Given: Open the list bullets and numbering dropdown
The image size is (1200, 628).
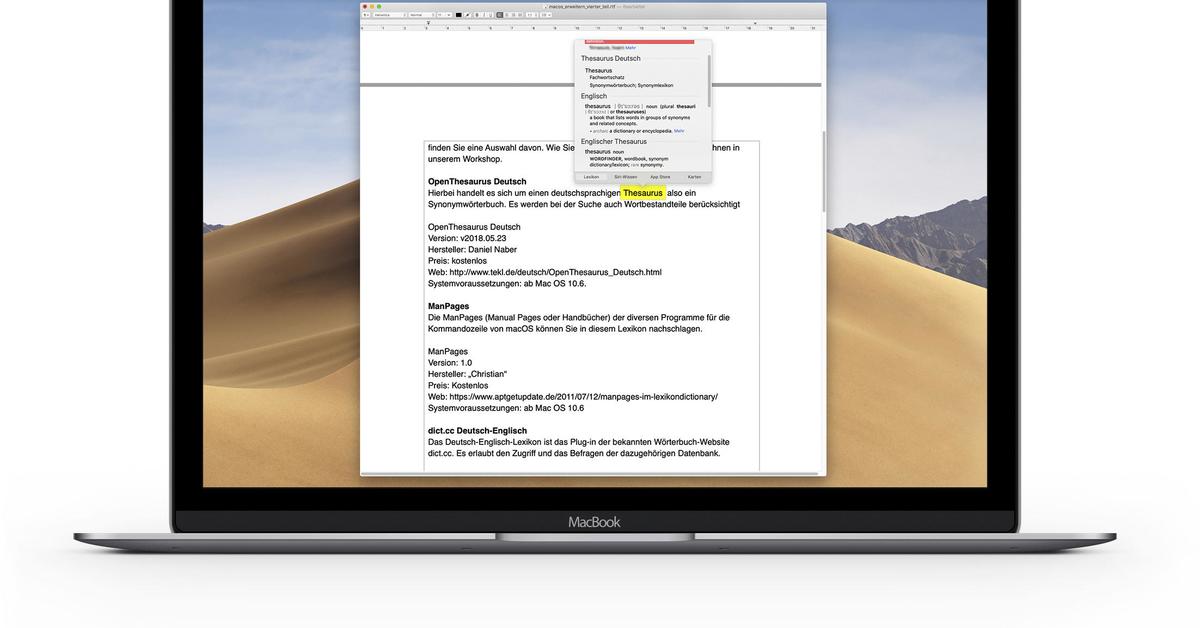Looking at the screenshot, I should 546,15.
